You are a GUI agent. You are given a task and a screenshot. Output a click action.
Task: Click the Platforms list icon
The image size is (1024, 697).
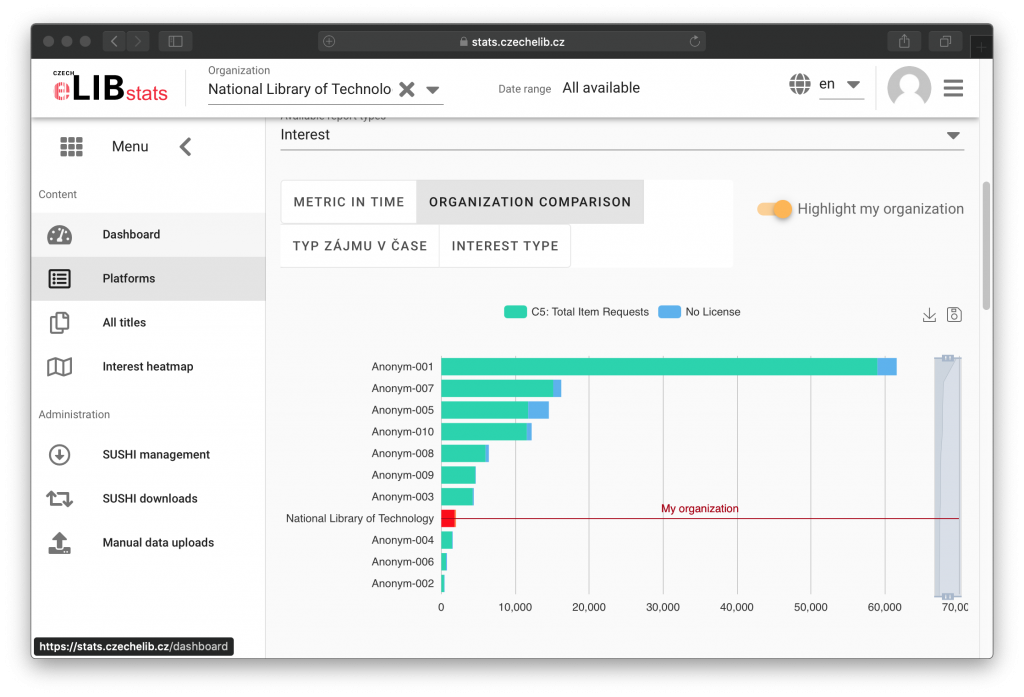coord(59,279)
